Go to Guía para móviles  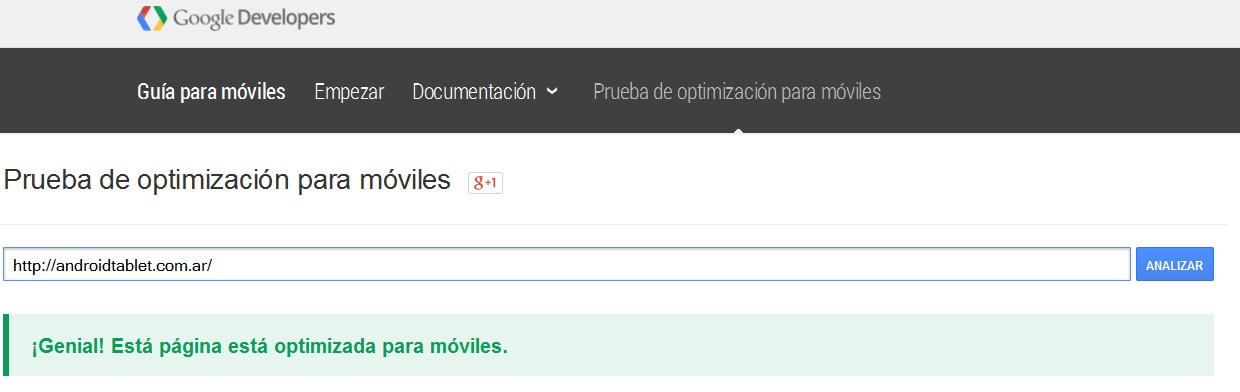(x=211, y=92)
